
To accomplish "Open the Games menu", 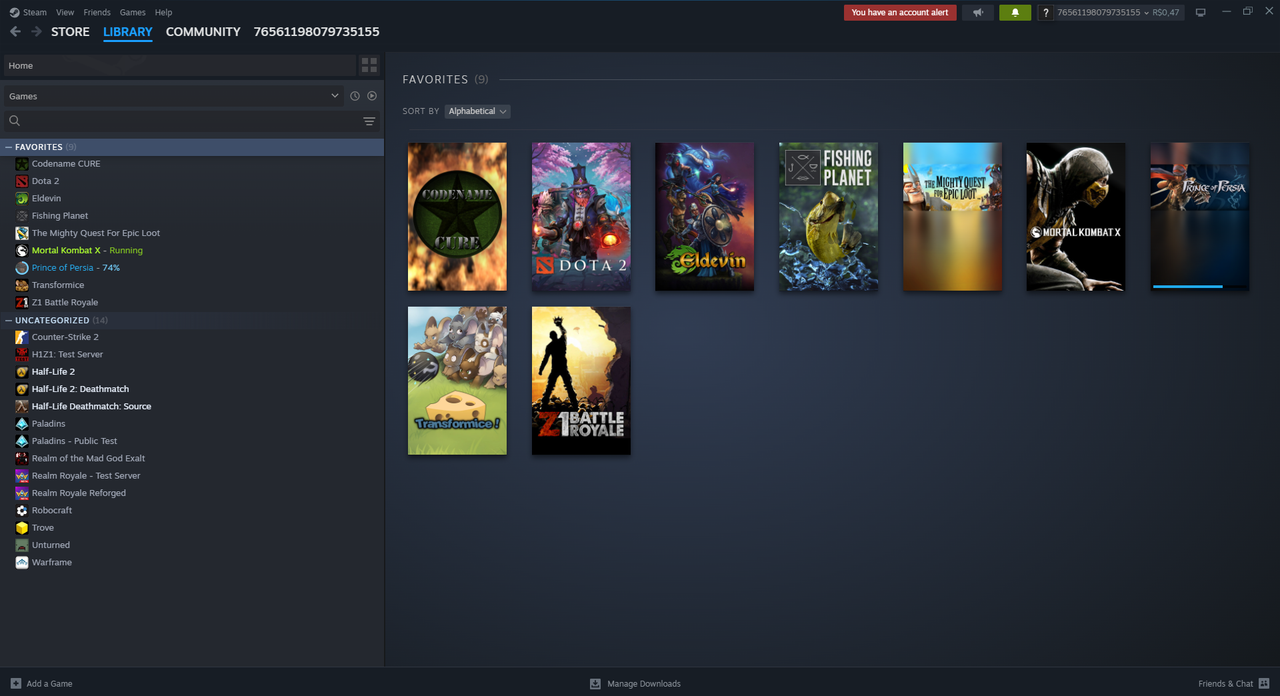I will click(x=132, y=12).
